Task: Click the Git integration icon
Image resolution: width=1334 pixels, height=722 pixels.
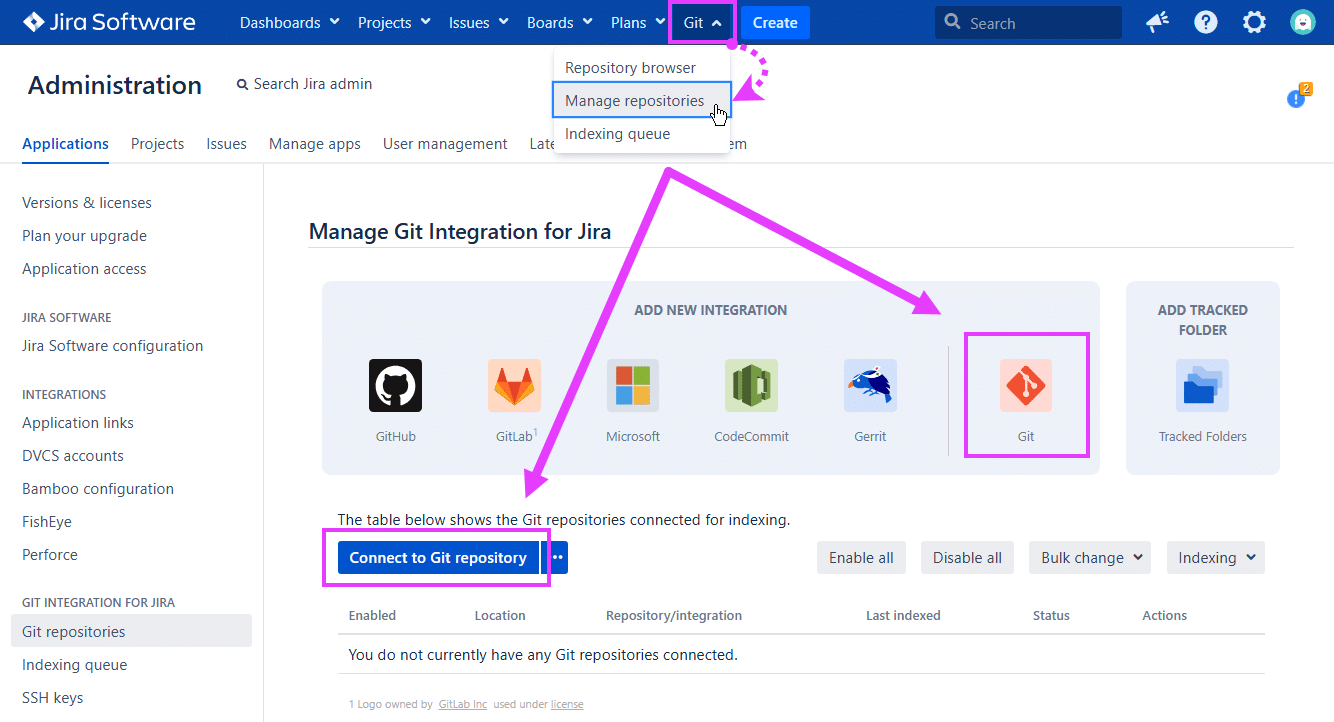Action: (1025, 386)
